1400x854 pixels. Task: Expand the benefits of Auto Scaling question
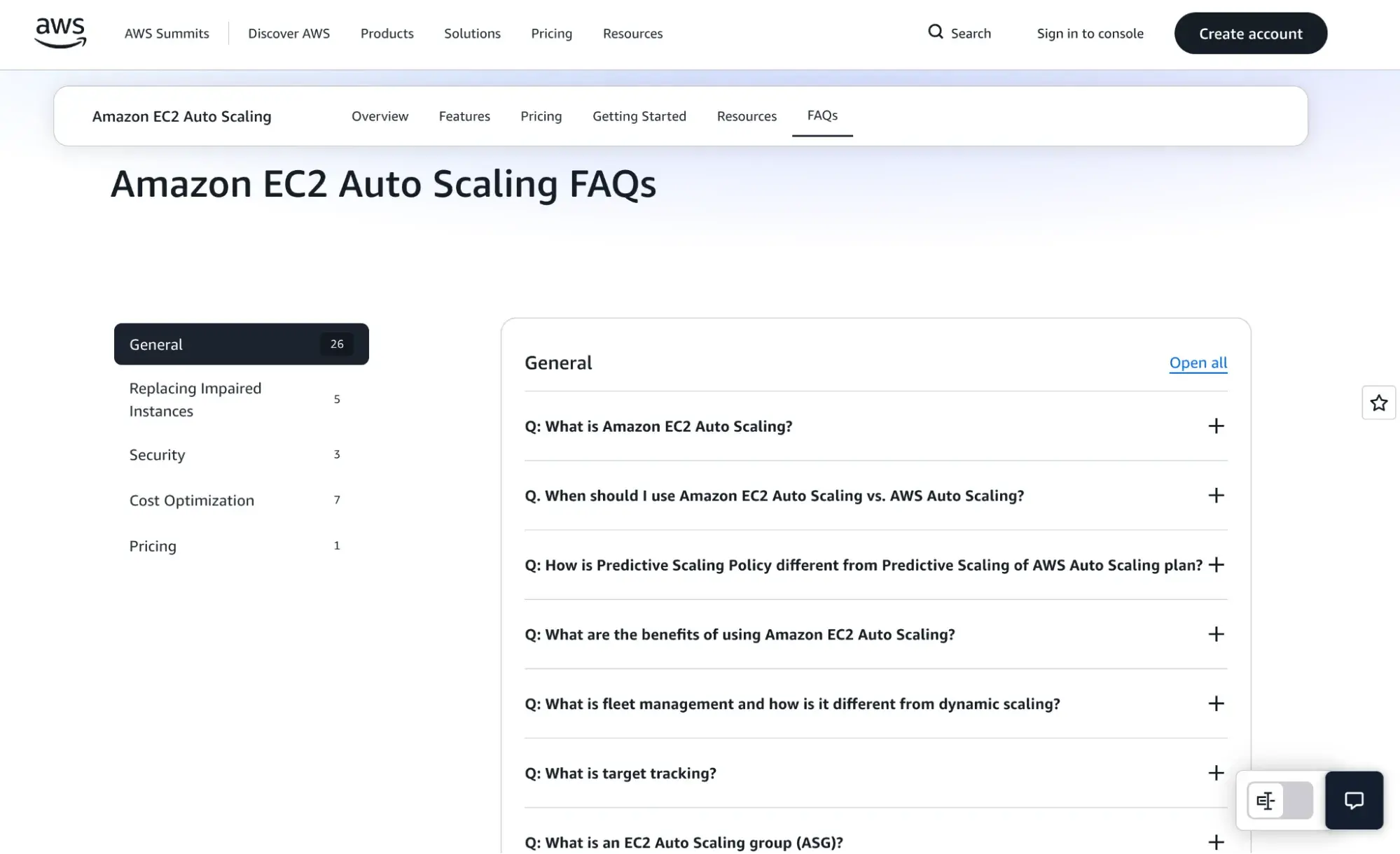[x=875, y=634]
